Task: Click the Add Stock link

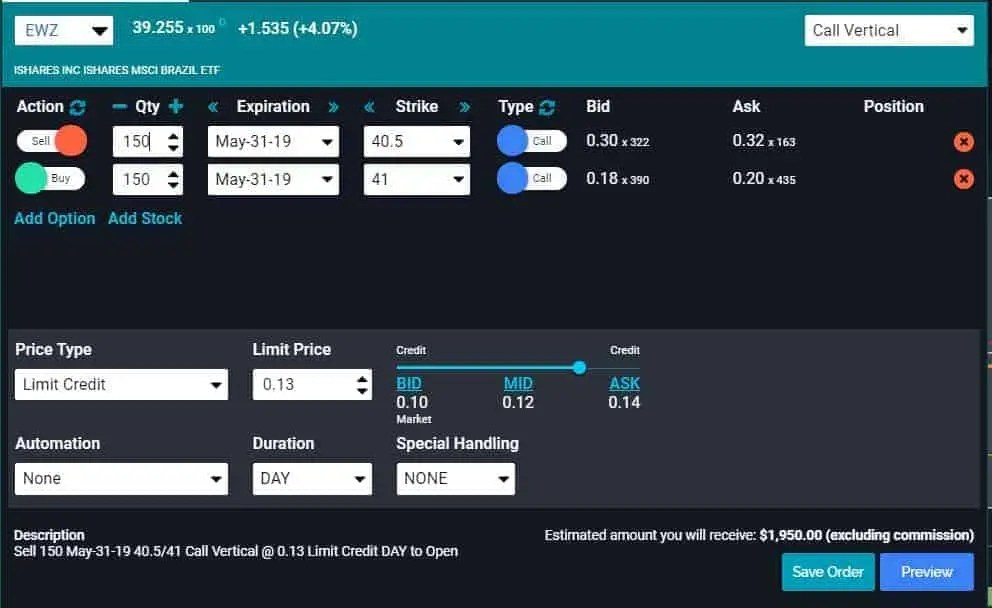Action: pos(145,218)
